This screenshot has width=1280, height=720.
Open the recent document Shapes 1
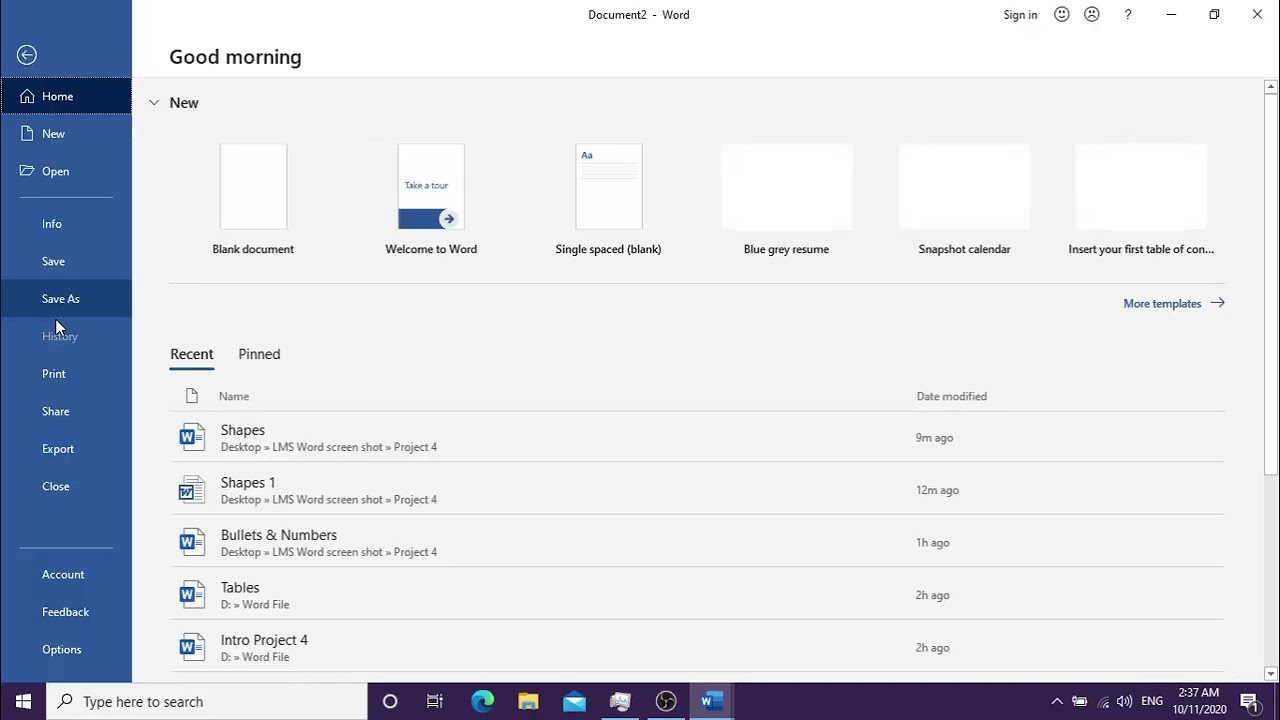coord(697,490)
